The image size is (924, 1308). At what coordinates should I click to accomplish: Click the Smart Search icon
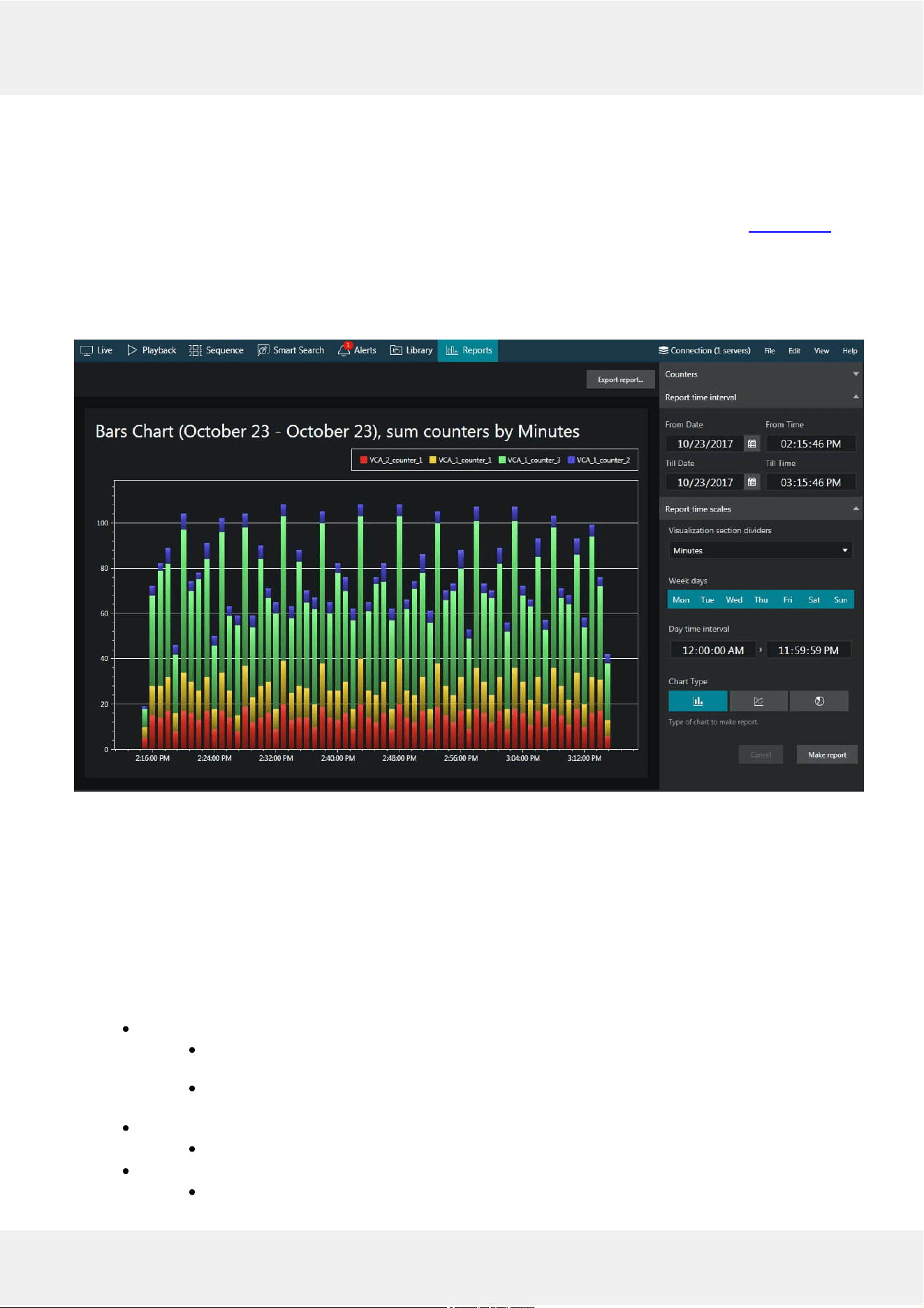(263, 350)
